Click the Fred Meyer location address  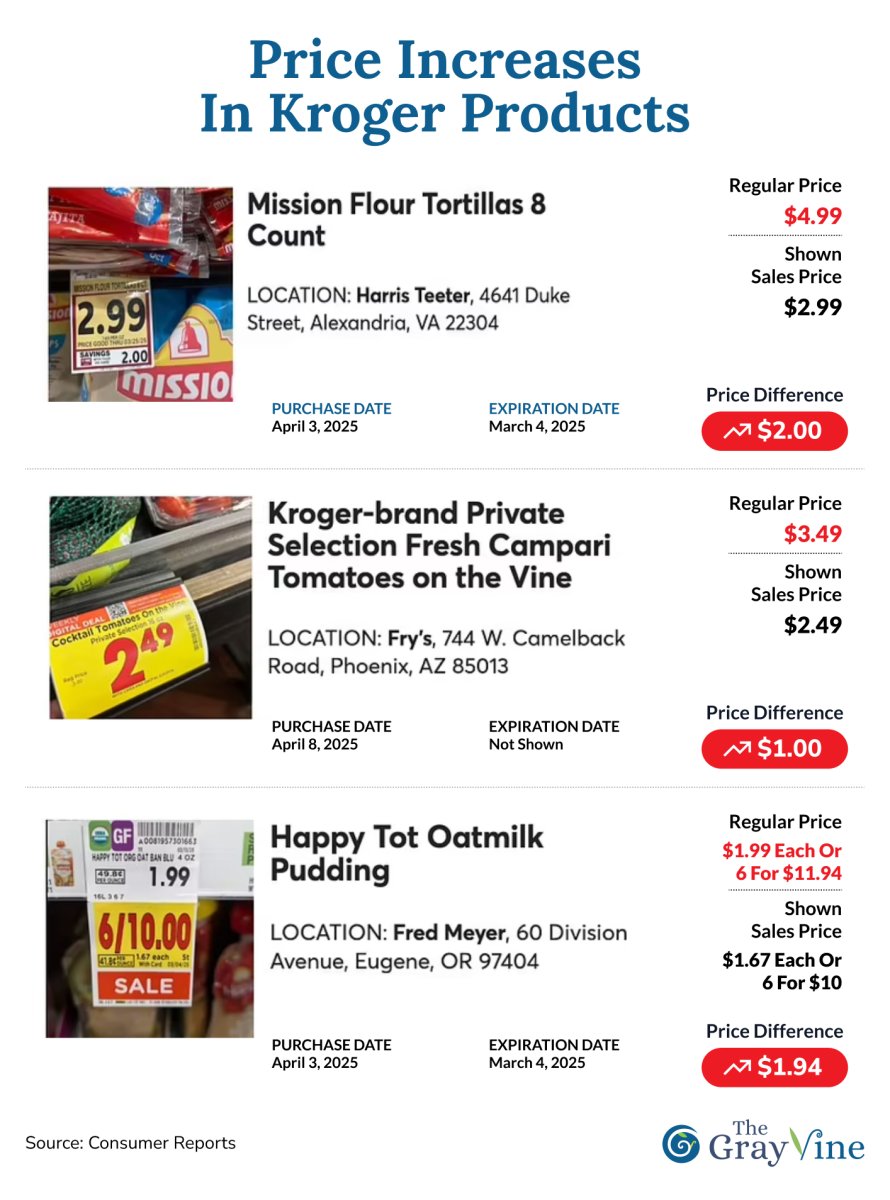pos(448,947)
